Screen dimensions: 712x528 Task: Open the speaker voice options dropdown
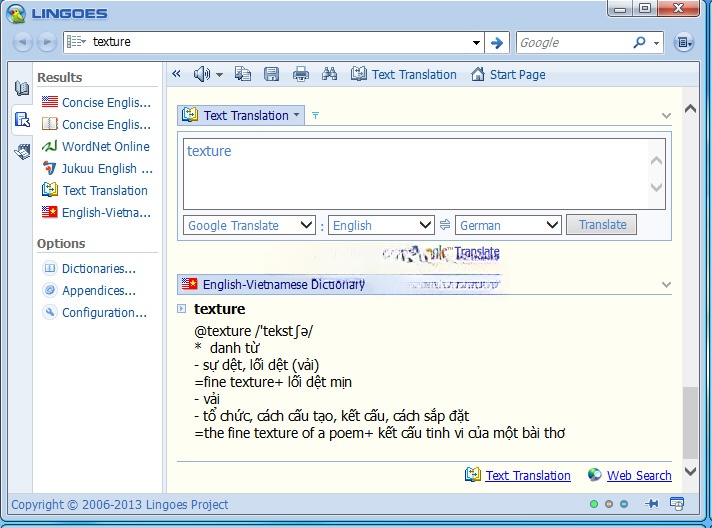click(219, 74)
